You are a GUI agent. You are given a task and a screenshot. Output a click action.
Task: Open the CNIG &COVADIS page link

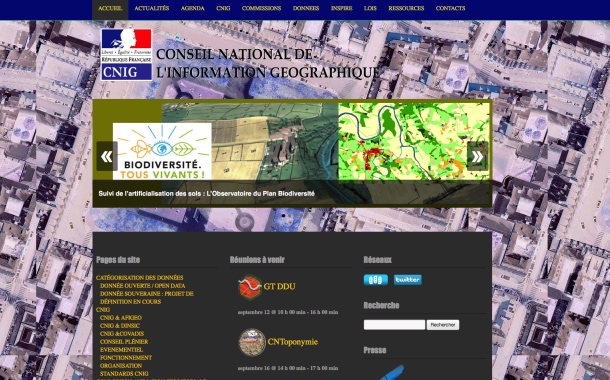tap(122, 334)
